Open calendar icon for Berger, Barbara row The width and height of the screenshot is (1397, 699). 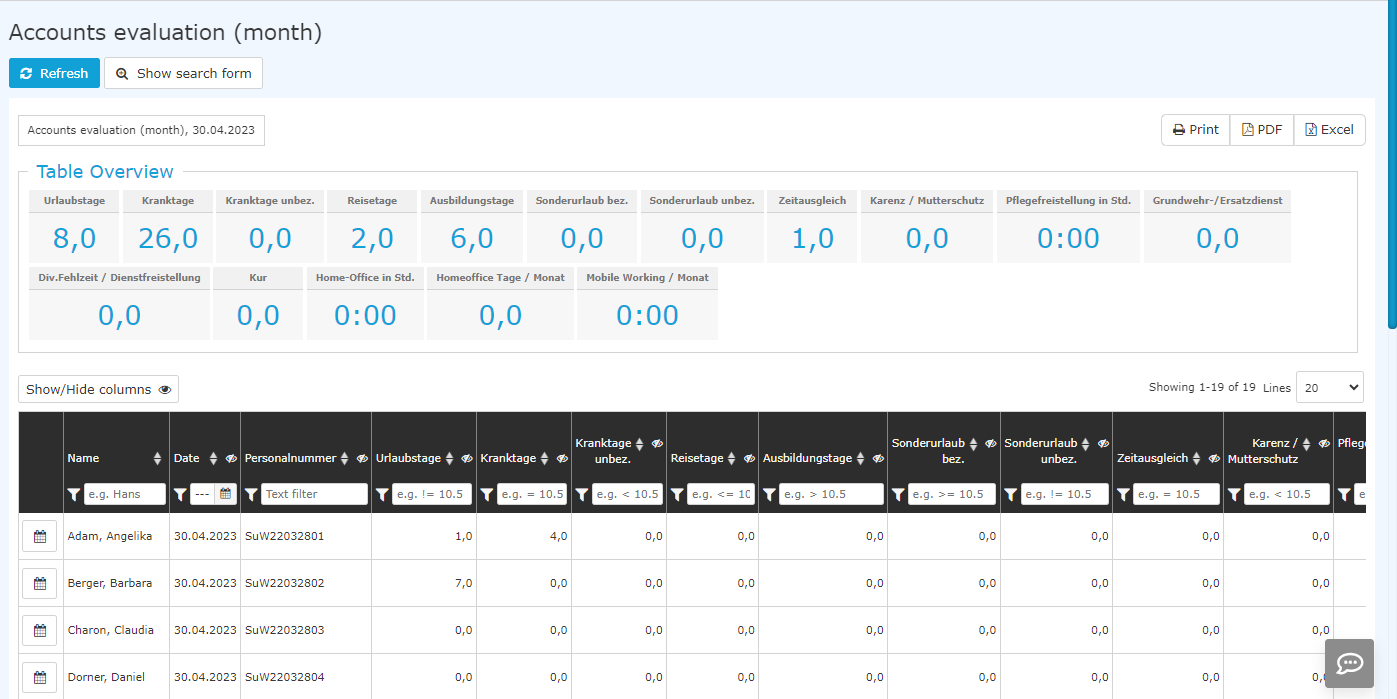tap(40, 583)
